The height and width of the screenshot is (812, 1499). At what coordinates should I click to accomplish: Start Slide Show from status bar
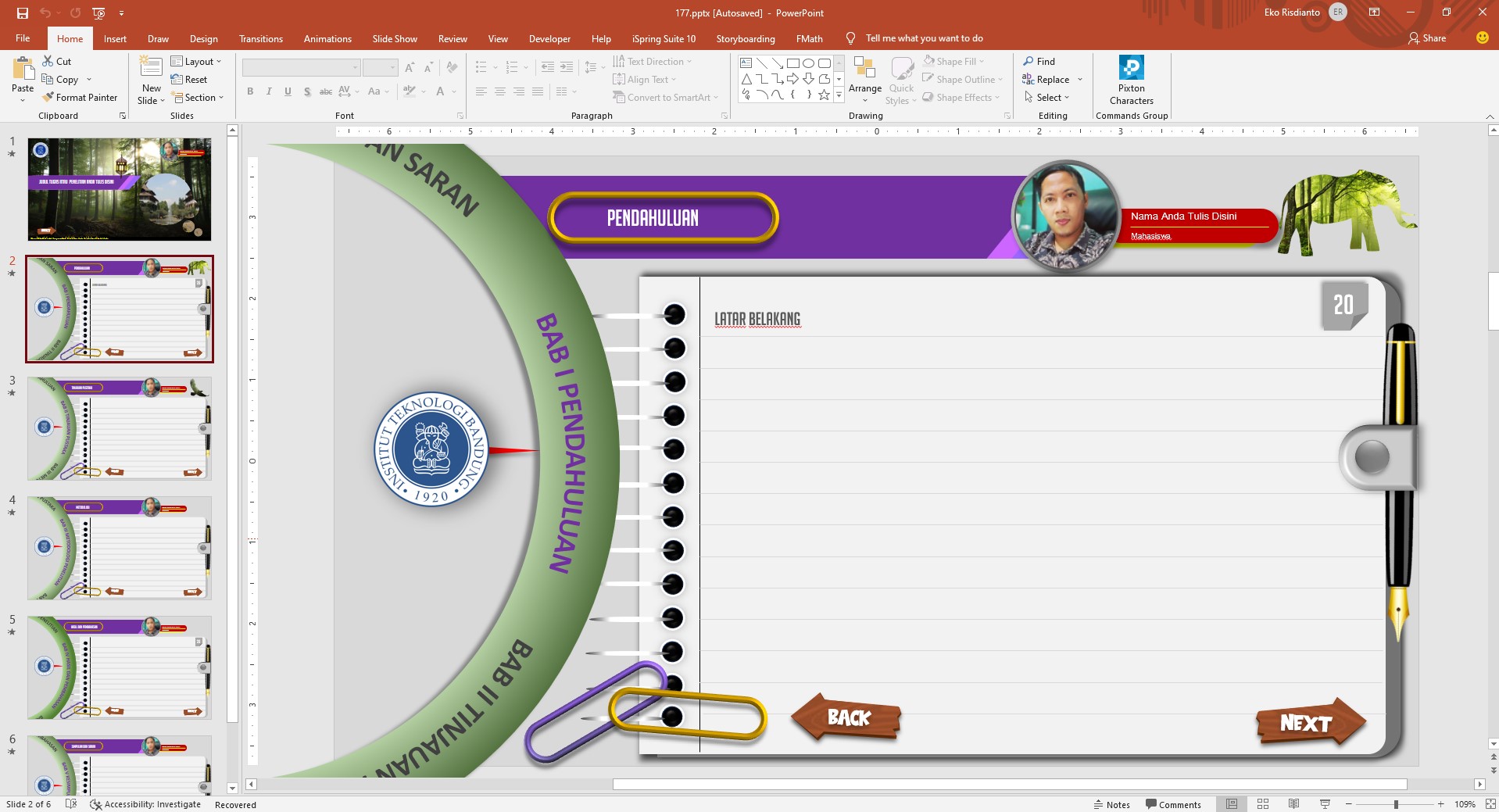tap(1325, 804)
